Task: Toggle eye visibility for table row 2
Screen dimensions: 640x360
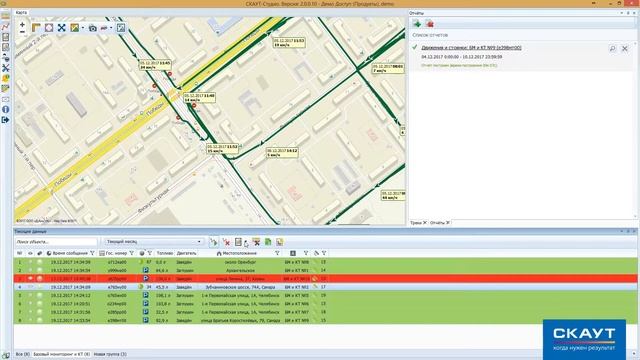Action: (31, 270)
